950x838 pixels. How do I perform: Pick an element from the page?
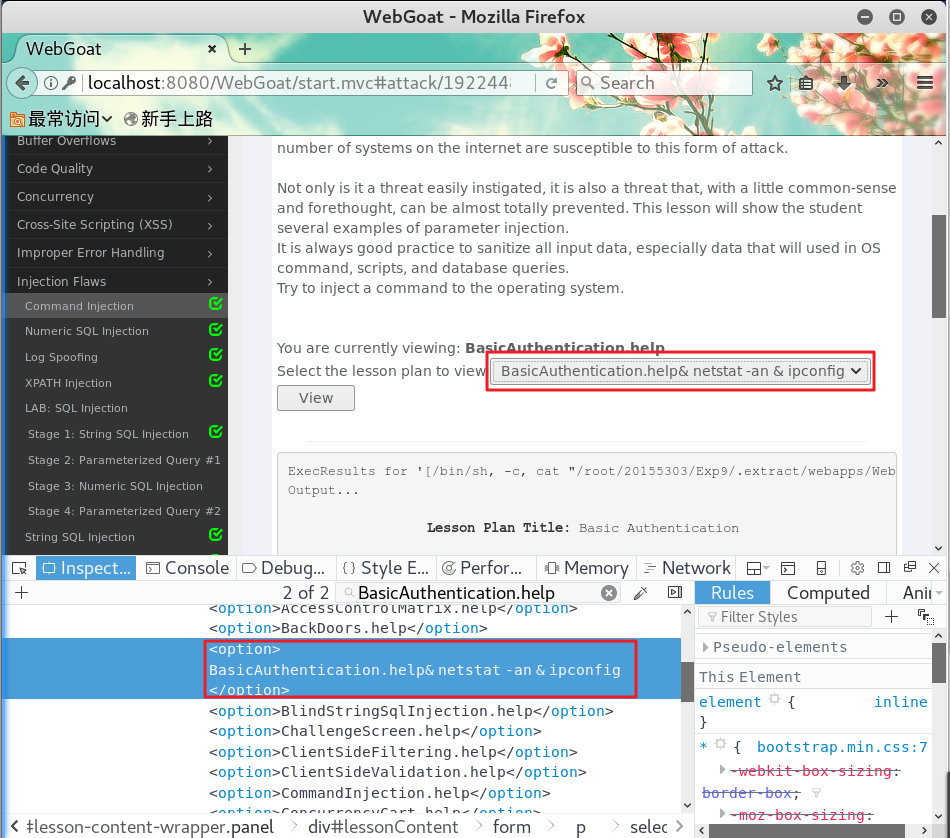[19, 568]
